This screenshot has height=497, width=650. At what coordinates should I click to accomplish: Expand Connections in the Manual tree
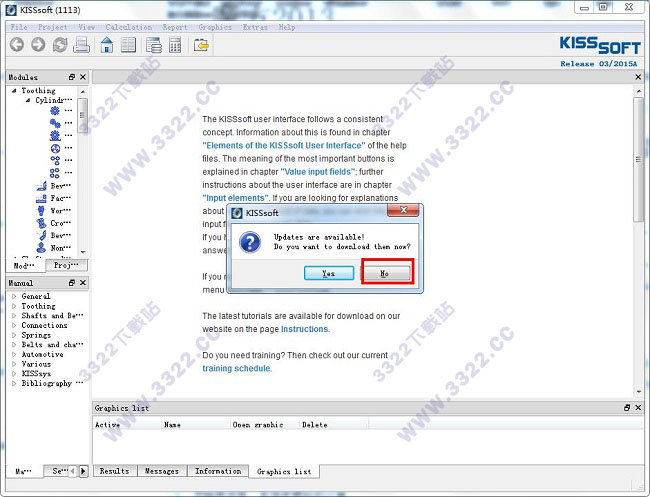point(14,325)
